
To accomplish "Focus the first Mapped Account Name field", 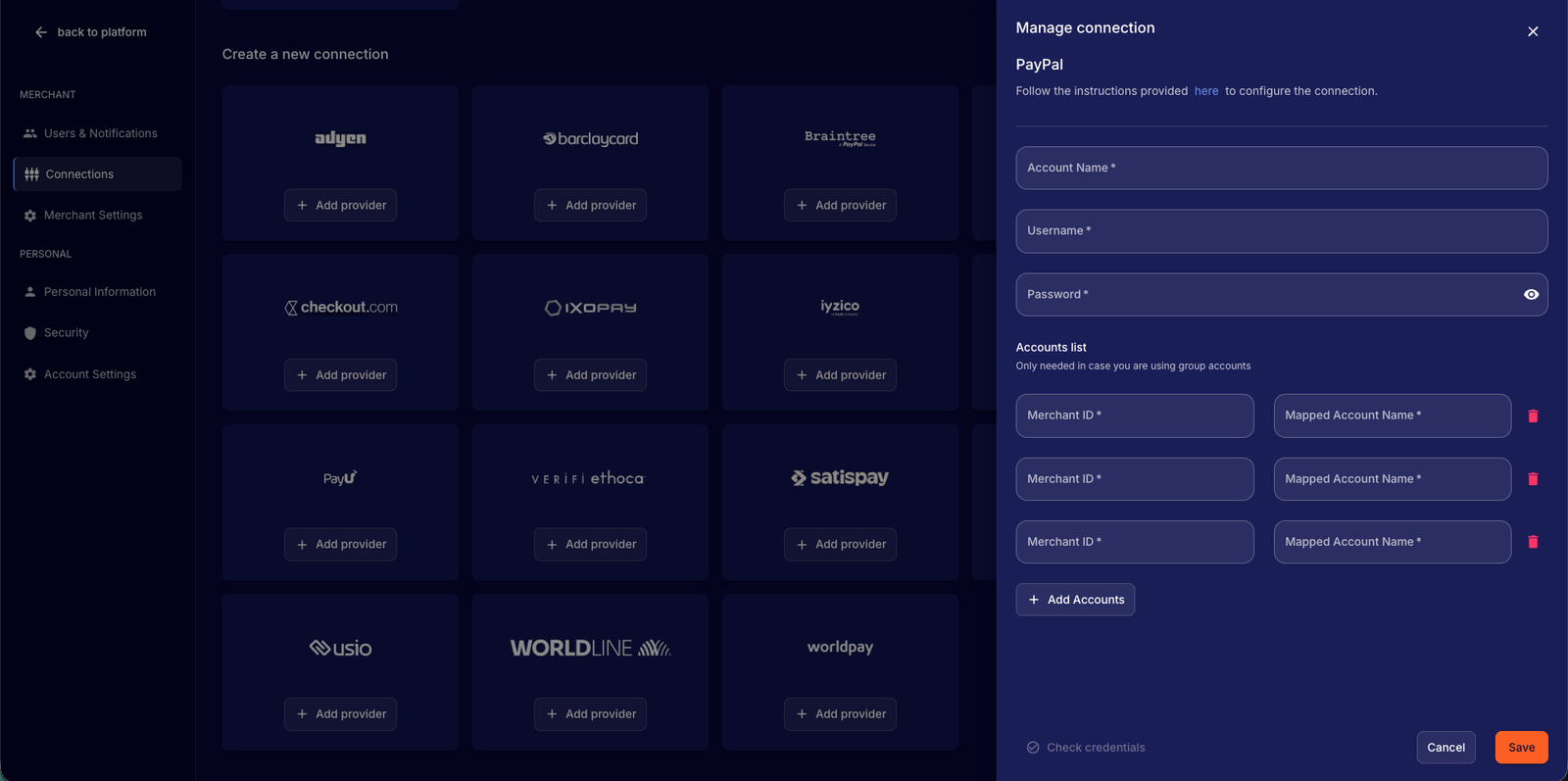I will click(1393, 415).
